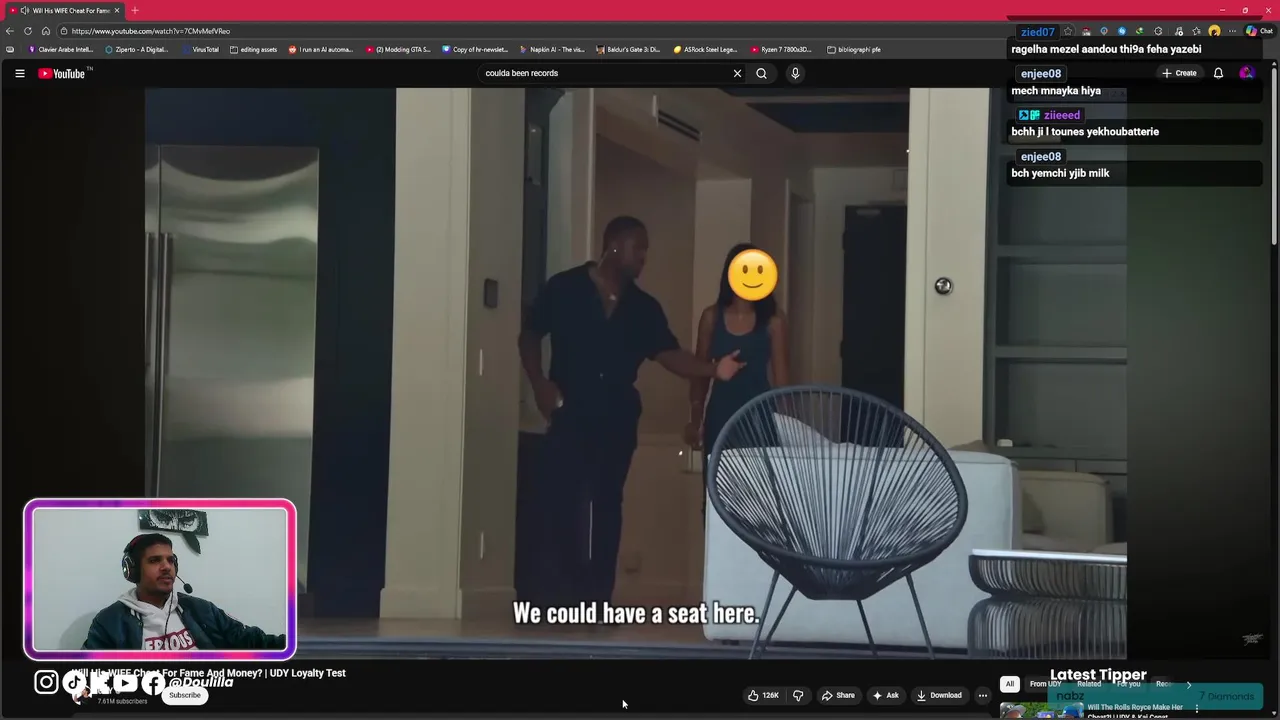
Task: Open the Clavier Arabe bookmark
Action: (x=61, y=49)
